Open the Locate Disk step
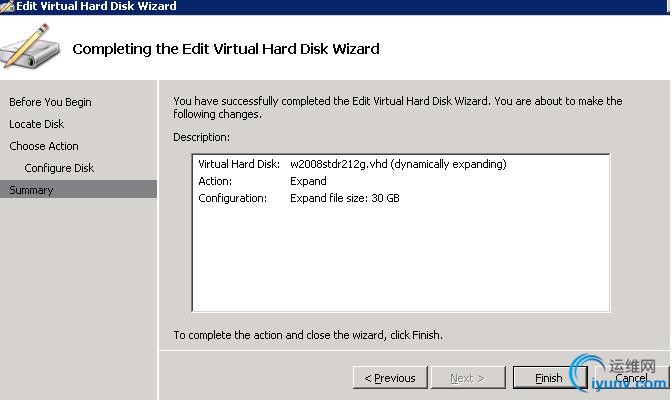672x400 pixels. 37,124
